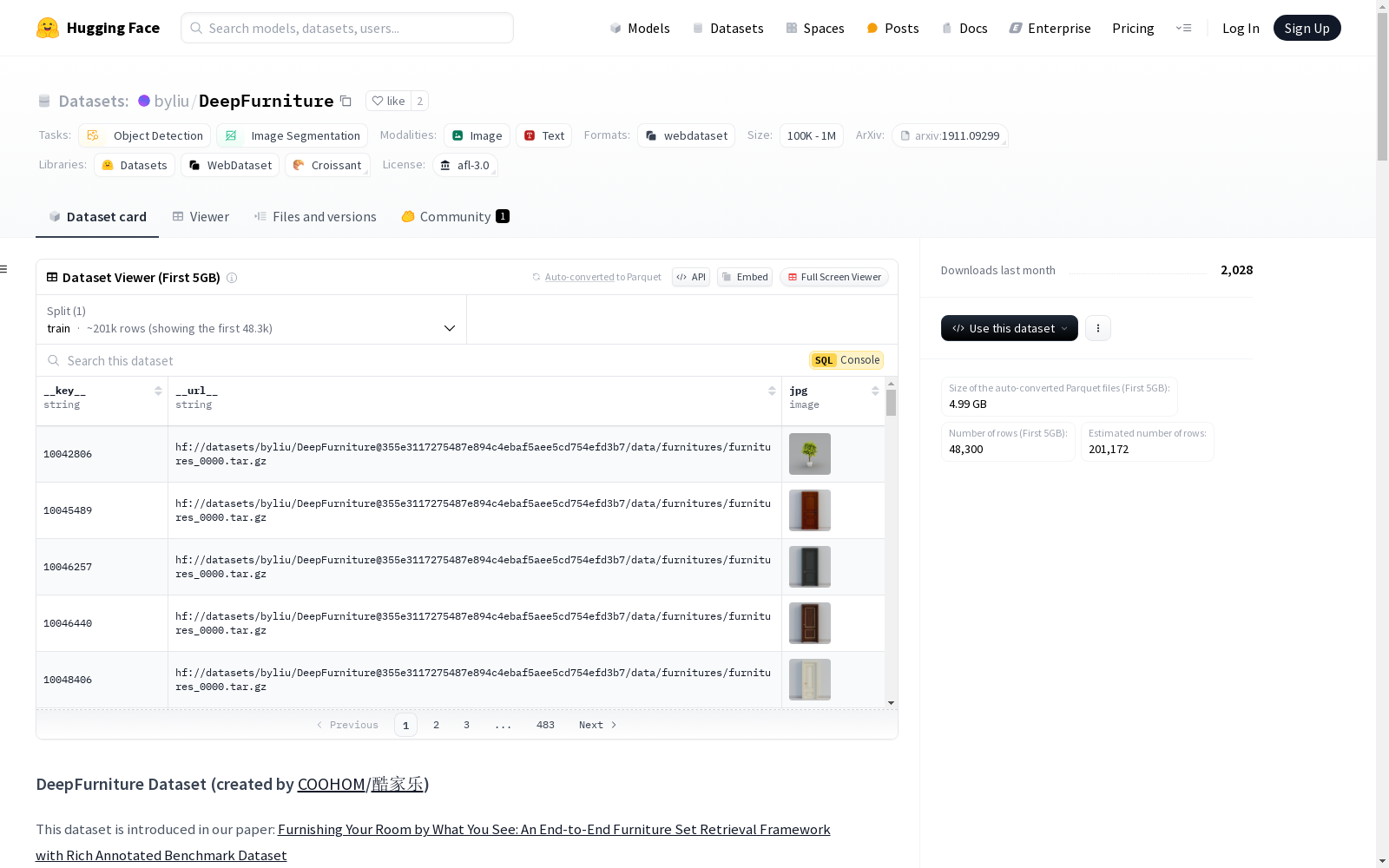Open Full Screen Viewer
Image resolution: width=1389 pixels, height=868 pixels.
pyautogui.click(x=834, y=277)
